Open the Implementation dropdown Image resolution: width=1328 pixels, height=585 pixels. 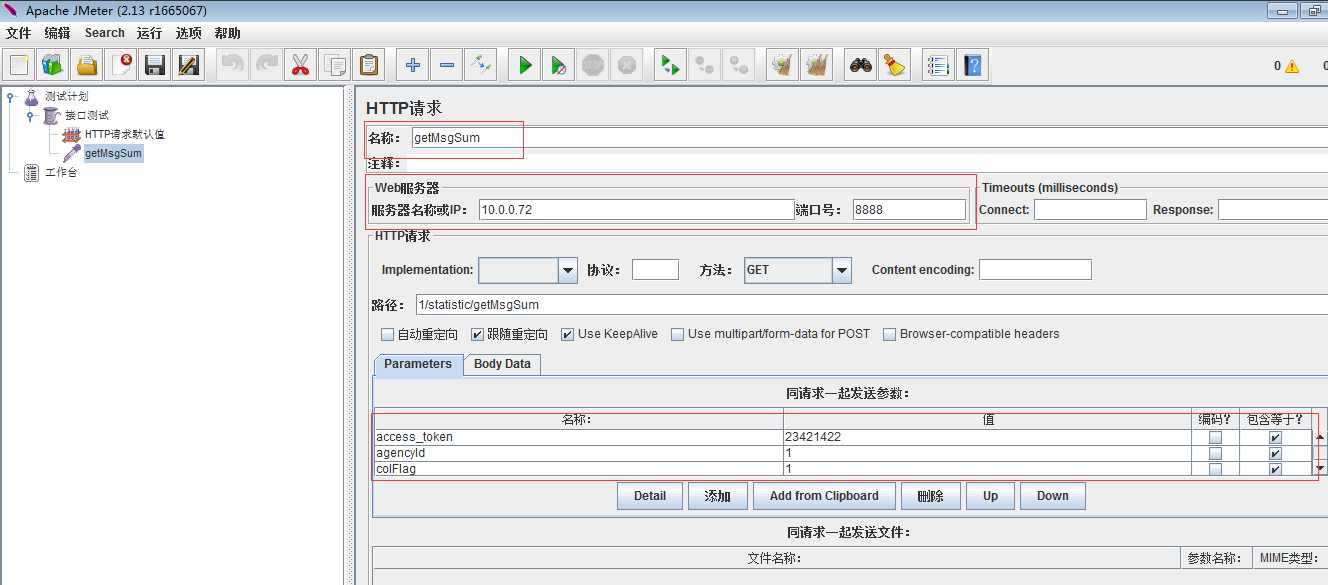tap(528, 270)
